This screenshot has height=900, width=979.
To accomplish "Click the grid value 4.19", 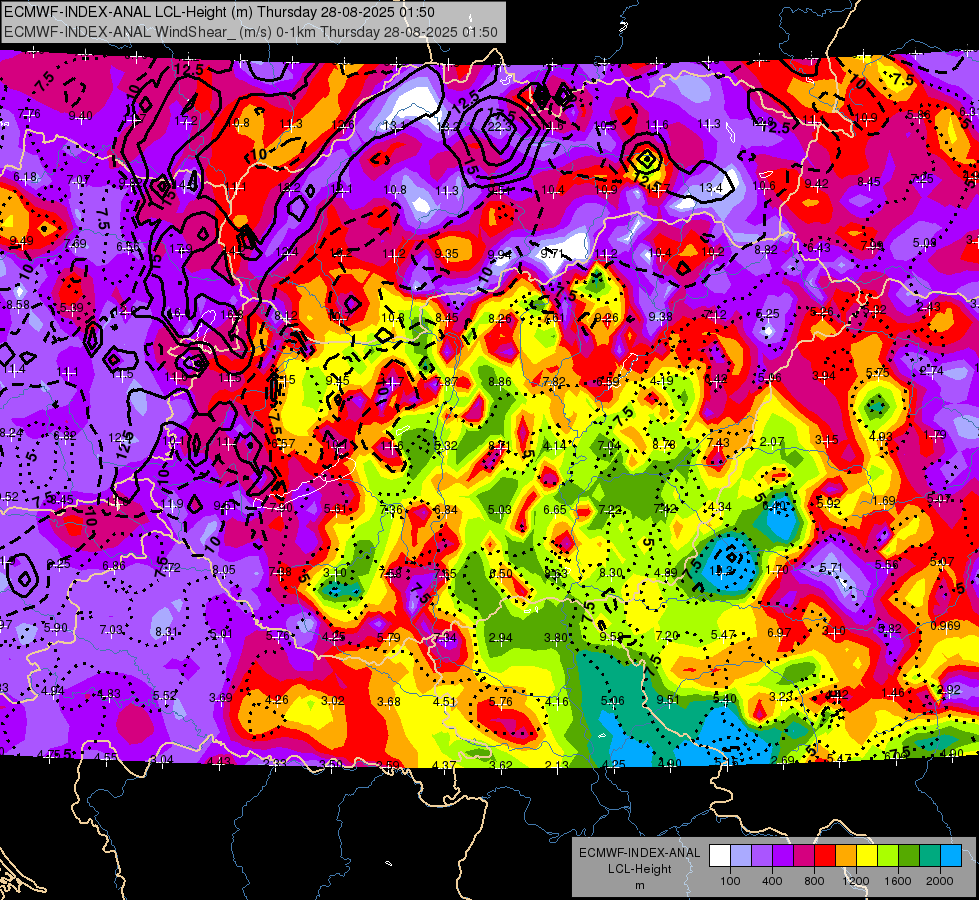I will tap(662, 380).
